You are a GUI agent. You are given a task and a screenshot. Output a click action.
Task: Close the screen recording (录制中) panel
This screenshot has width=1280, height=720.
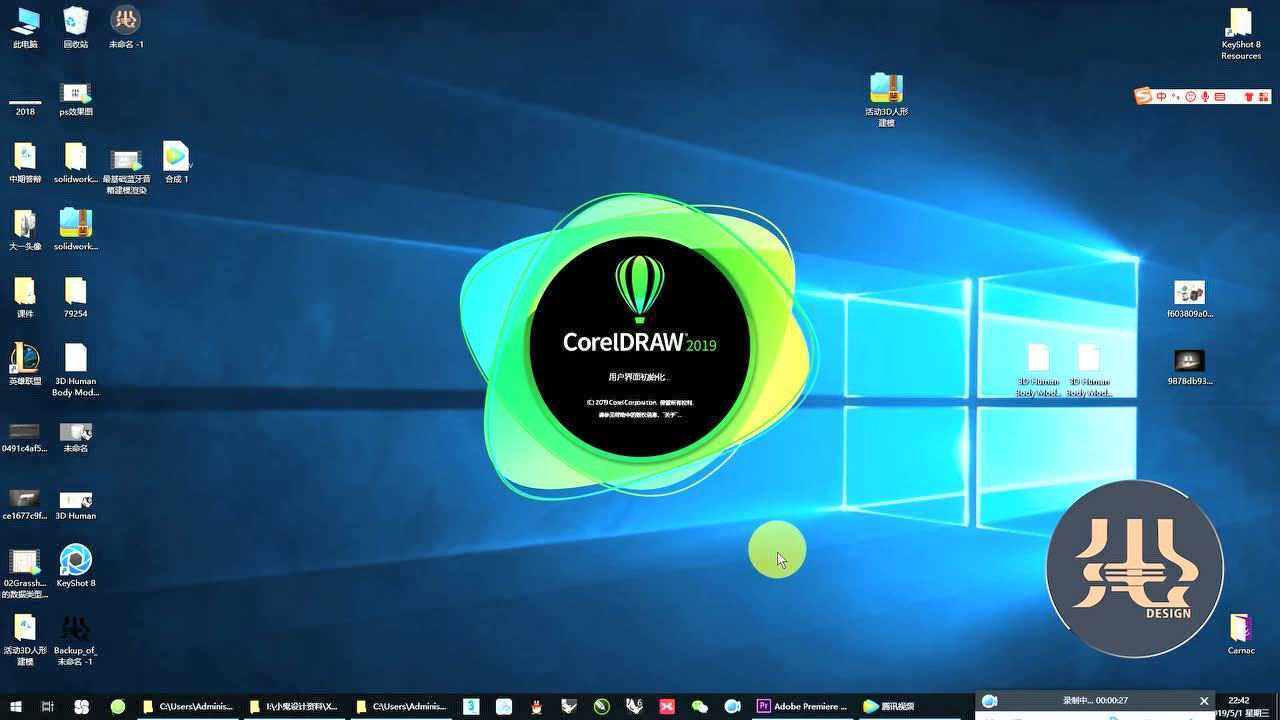coord(1204,701)
